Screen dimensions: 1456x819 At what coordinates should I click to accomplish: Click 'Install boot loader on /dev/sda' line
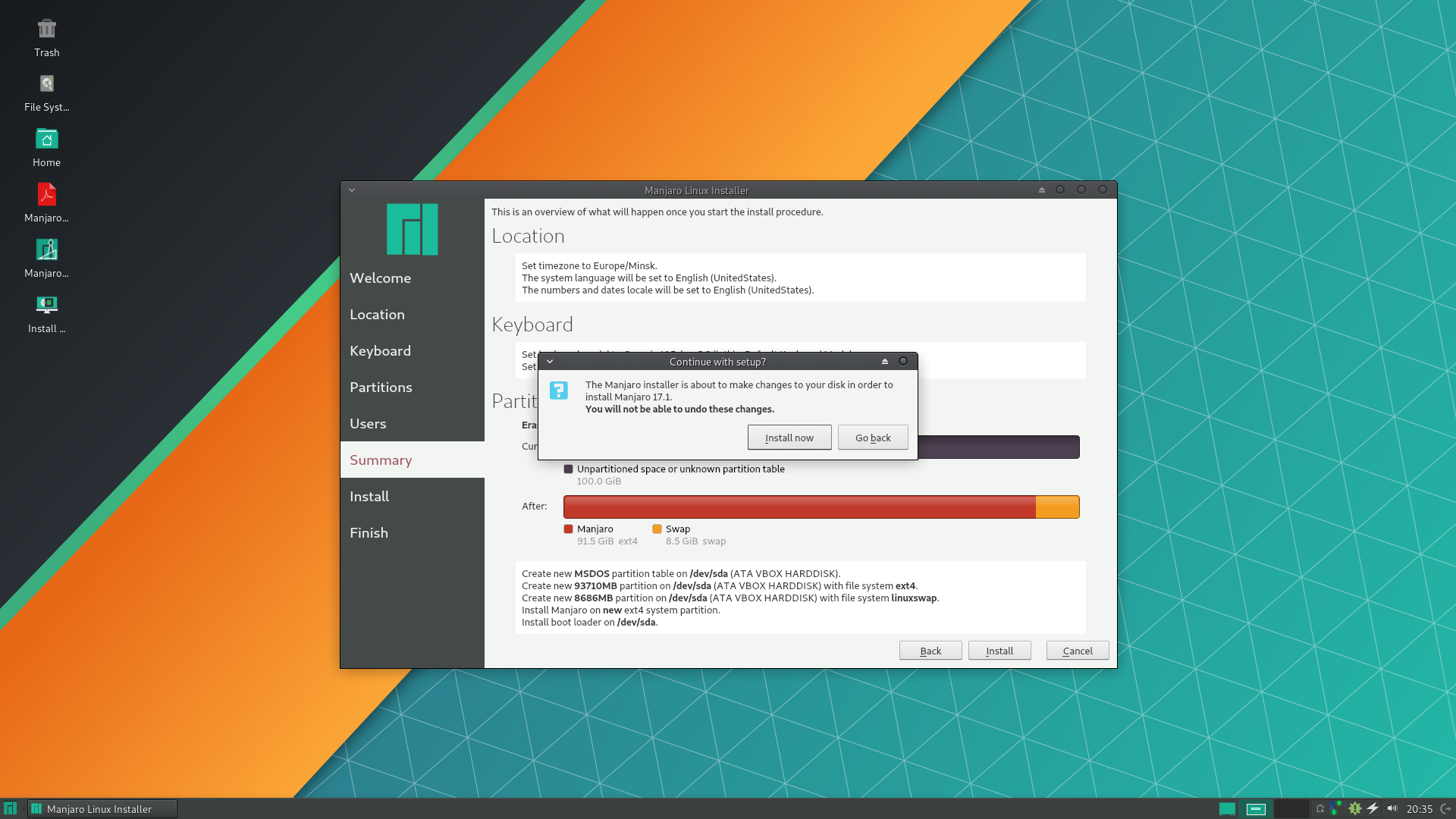tap(589, 623)
